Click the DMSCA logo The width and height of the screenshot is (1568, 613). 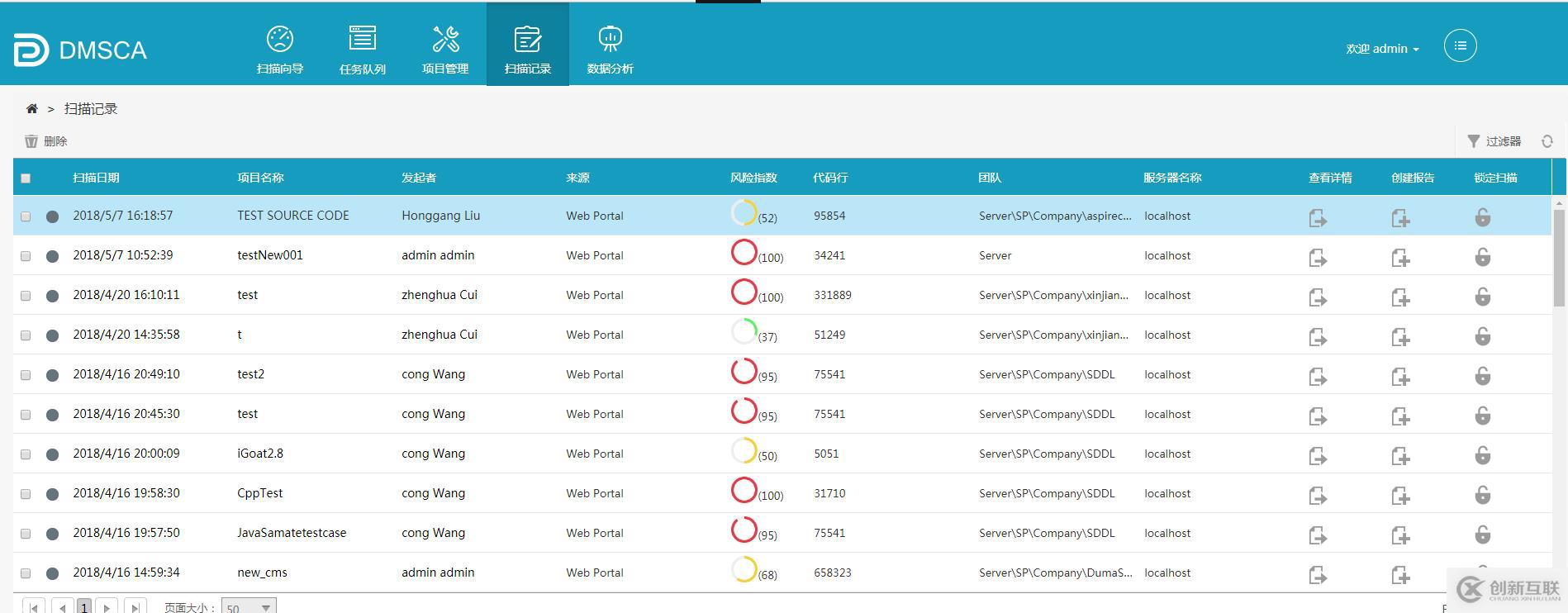pyautogui.click(x=80, y=50)
